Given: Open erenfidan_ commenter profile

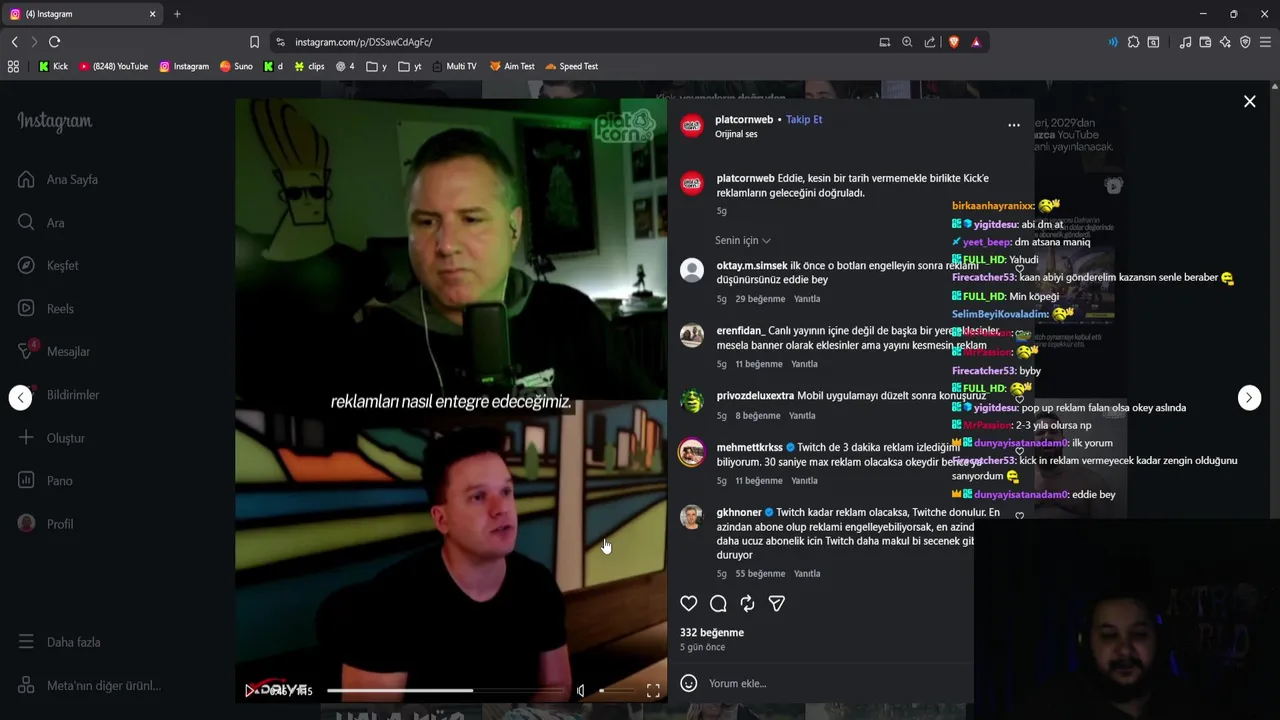Looking at the screenshot, I should tap(740, 330).
